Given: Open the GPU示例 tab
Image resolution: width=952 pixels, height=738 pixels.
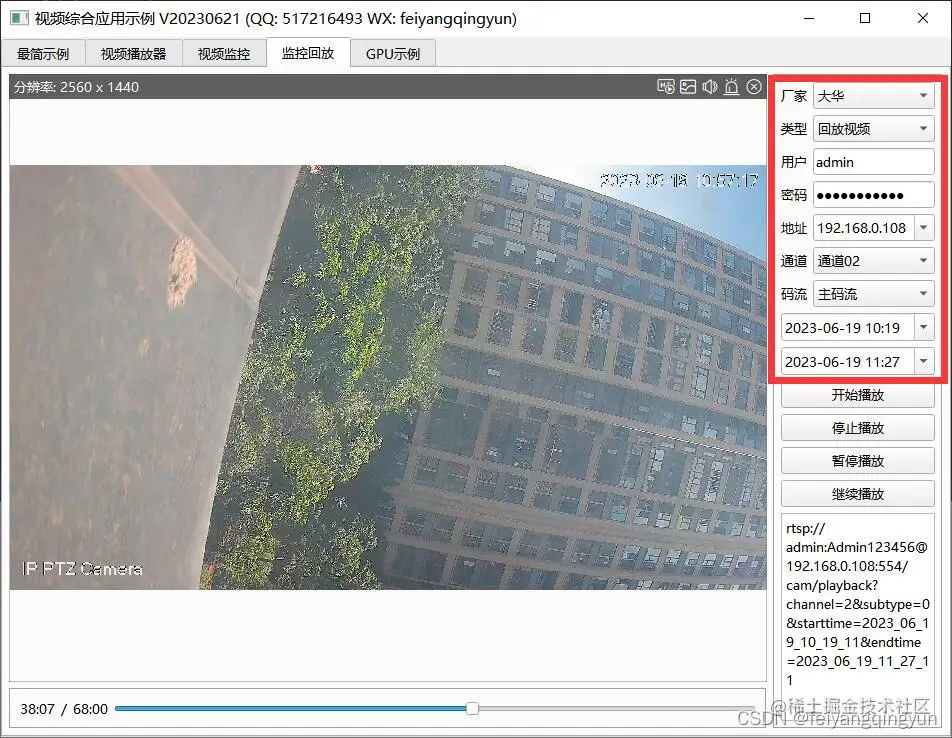Looking at the screenshot, I should pyautogui.click(x=393, y=54).
